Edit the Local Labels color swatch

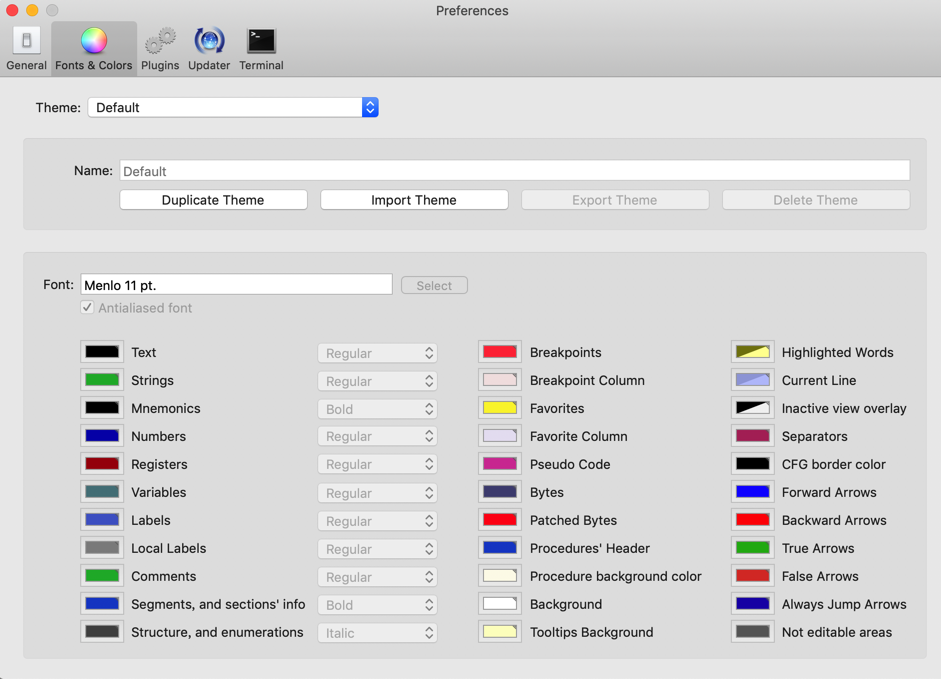pos(102,548)
